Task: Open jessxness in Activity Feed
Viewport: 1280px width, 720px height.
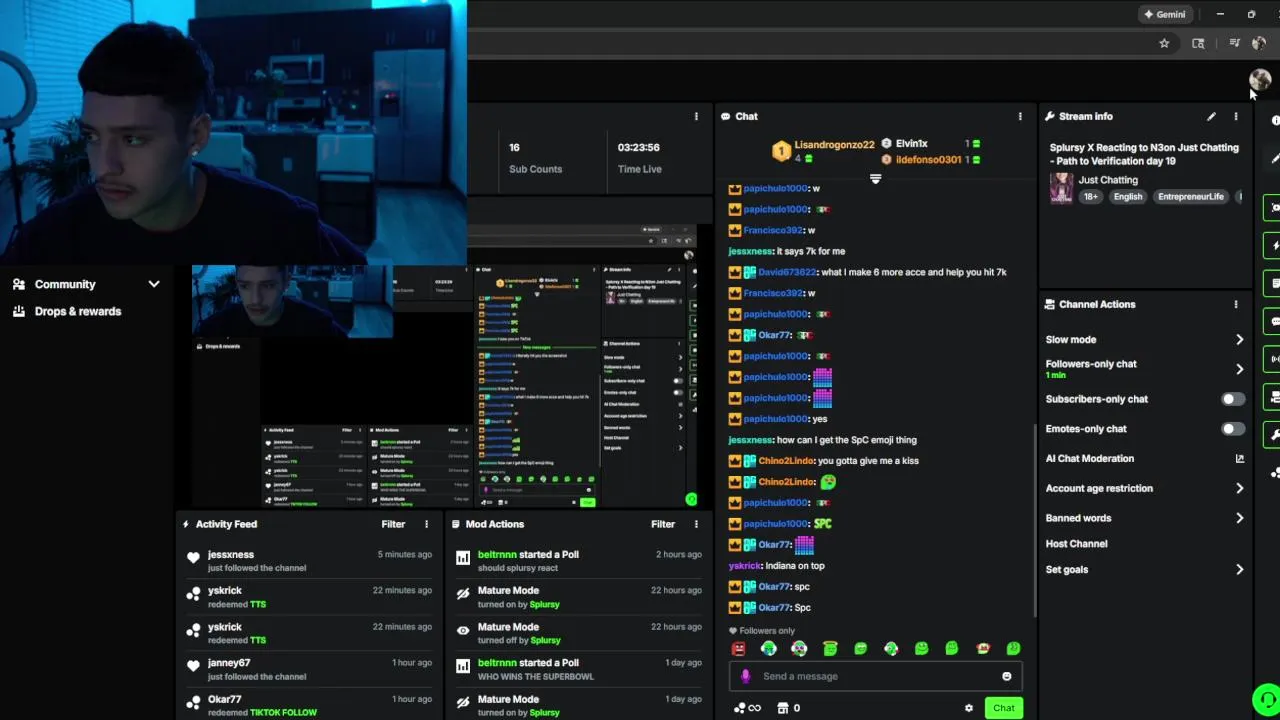Action: [x=231, y=555]
